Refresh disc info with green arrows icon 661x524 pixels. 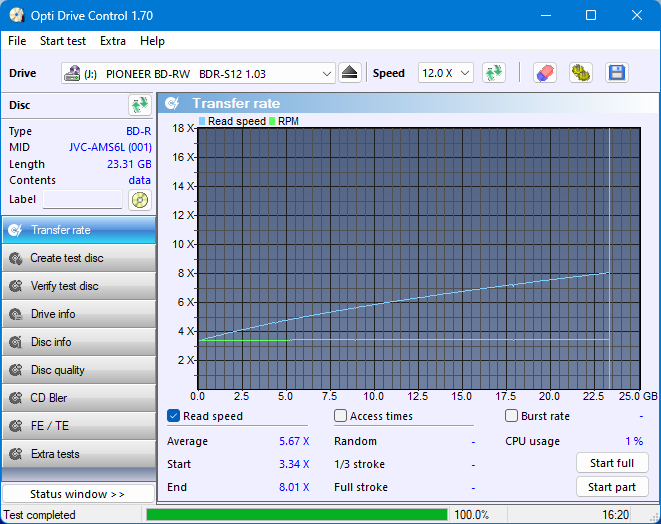click(139, 105)
